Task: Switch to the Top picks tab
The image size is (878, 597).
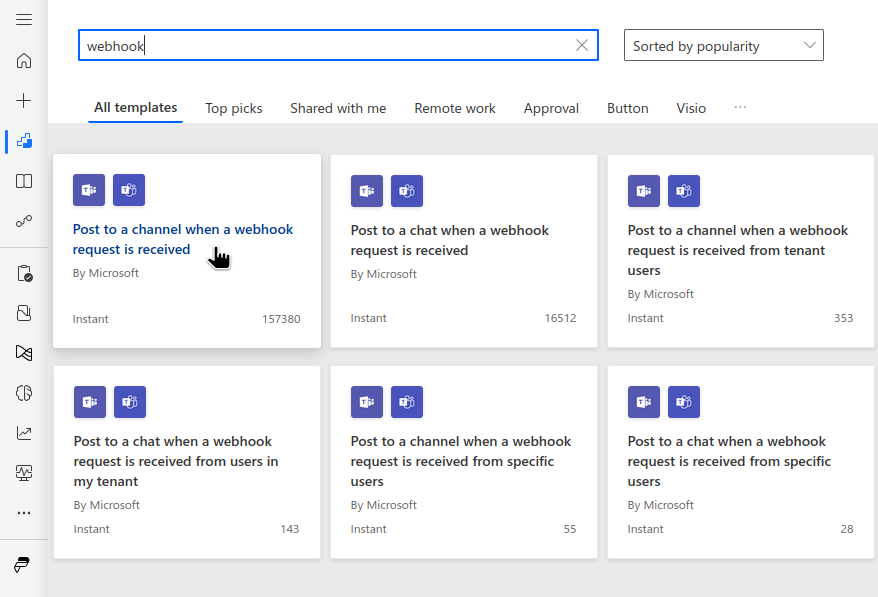Action: 233,108
